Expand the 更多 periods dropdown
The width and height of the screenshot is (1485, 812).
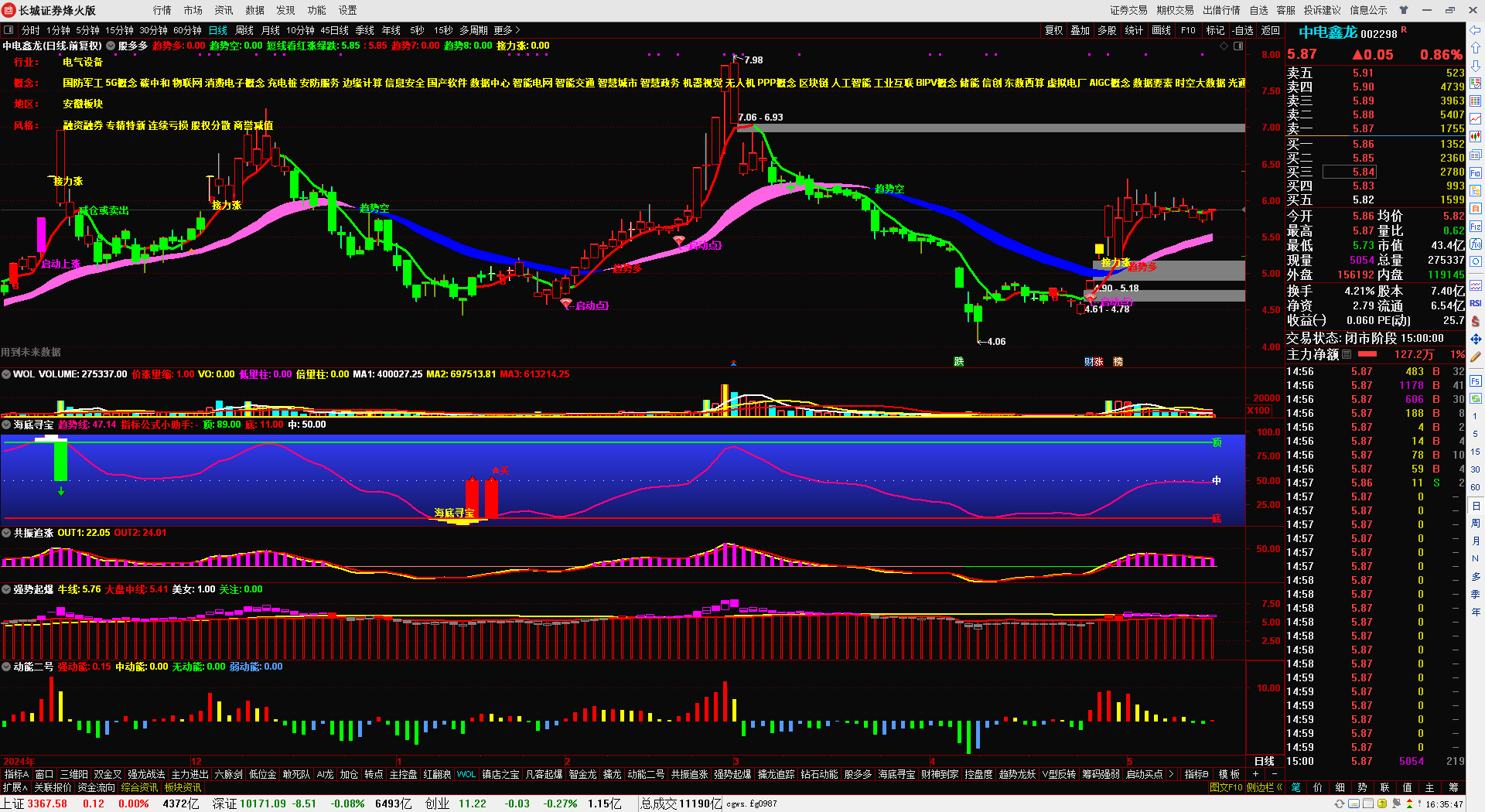[x=507, y=30]
